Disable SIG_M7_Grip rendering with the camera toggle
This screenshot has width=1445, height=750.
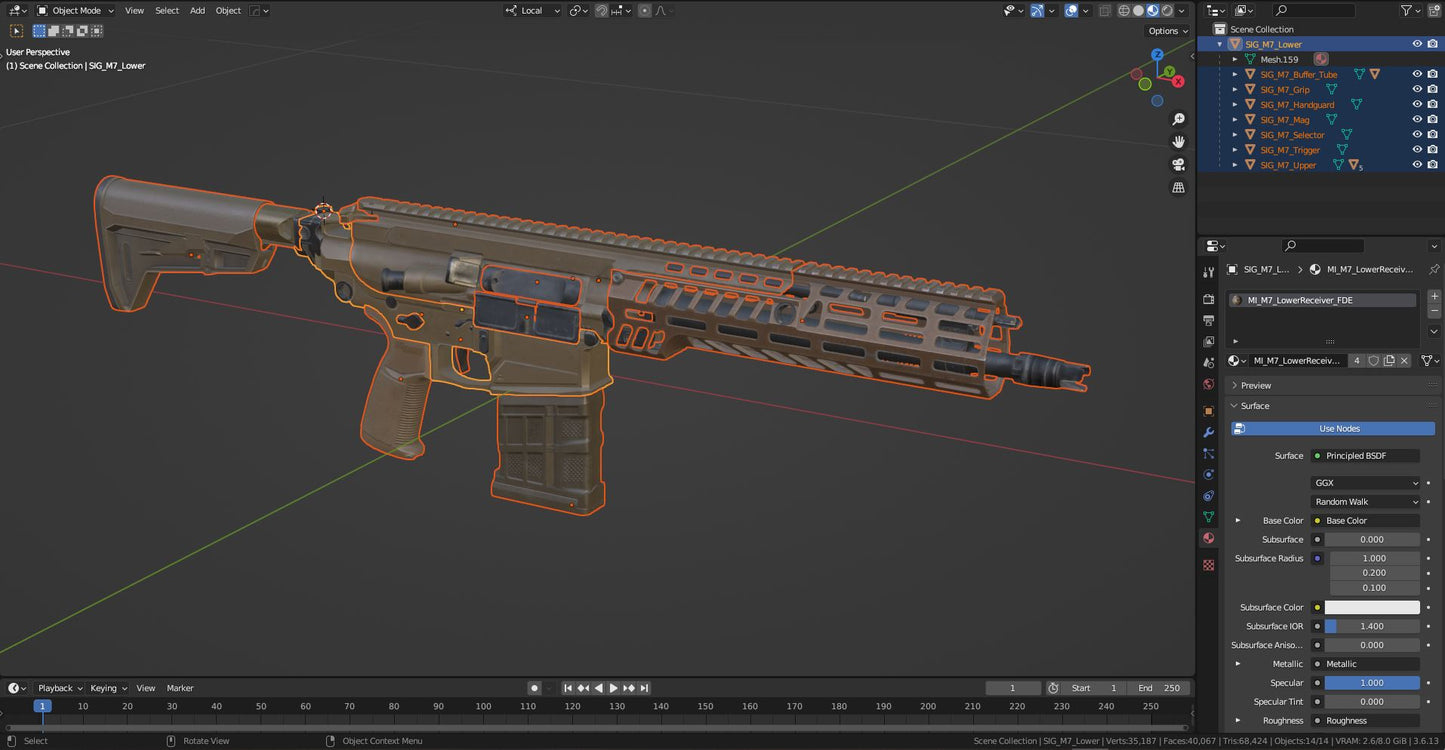1432,89
